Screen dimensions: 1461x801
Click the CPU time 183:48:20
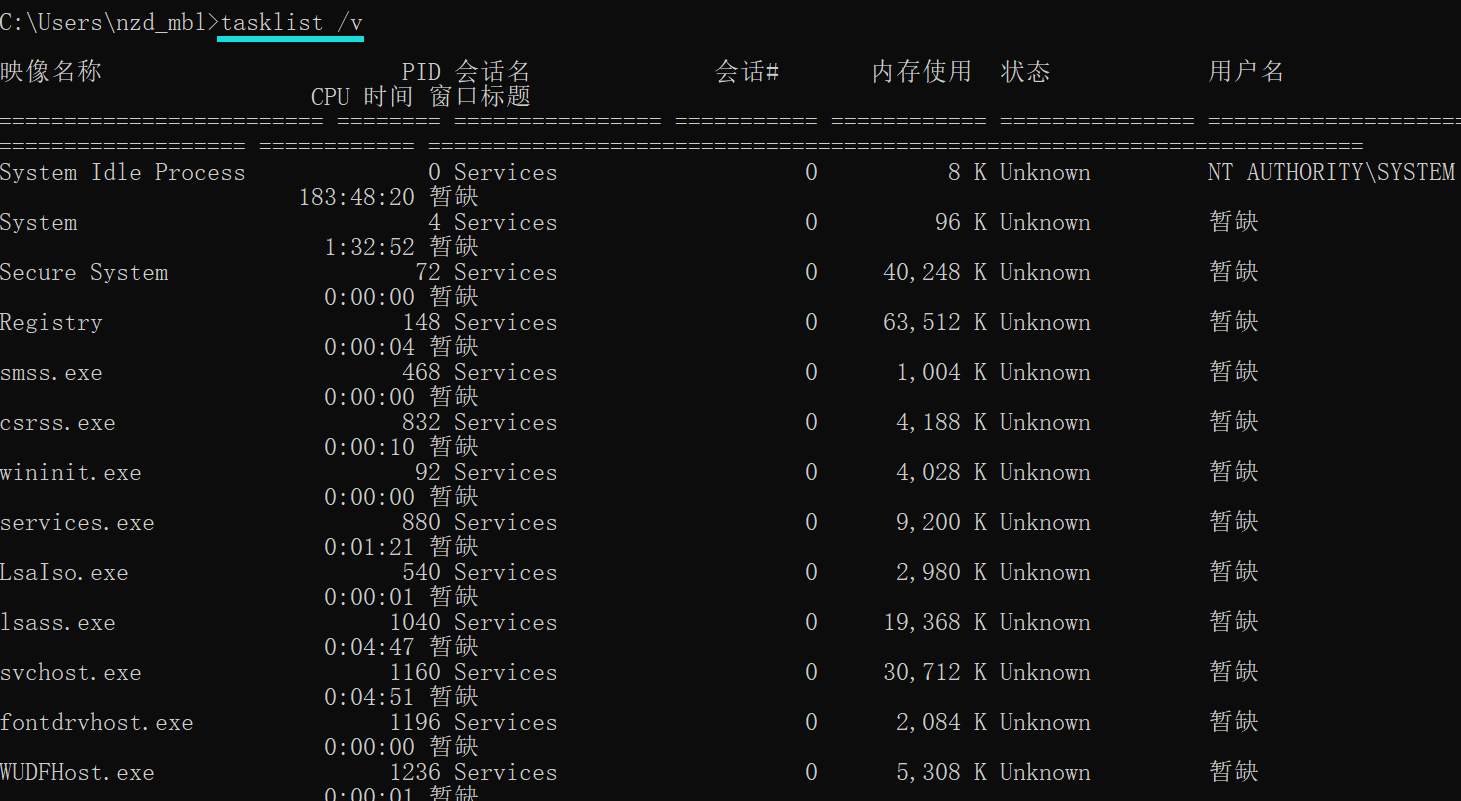tap(356, 197)
